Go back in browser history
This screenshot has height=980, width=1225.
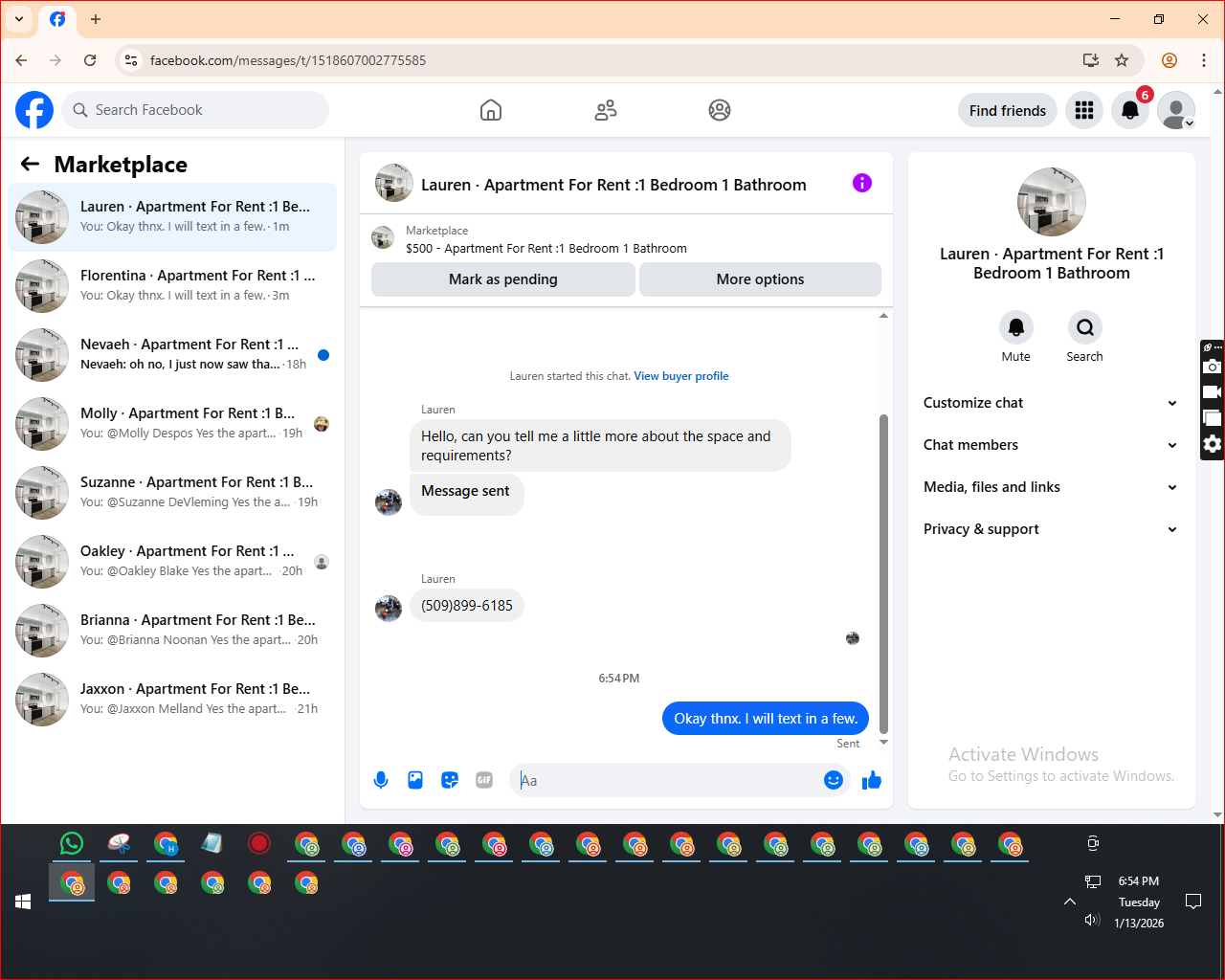tap(21, 60)
